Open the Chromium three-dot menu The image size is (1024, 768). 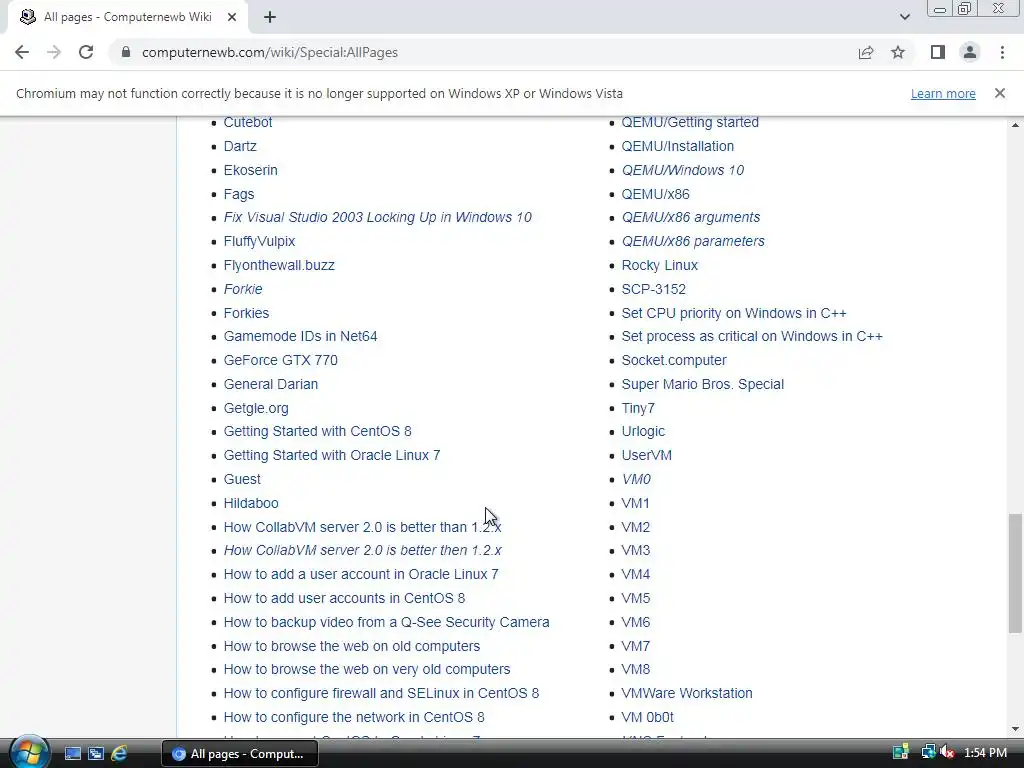tap(1002, 52)
